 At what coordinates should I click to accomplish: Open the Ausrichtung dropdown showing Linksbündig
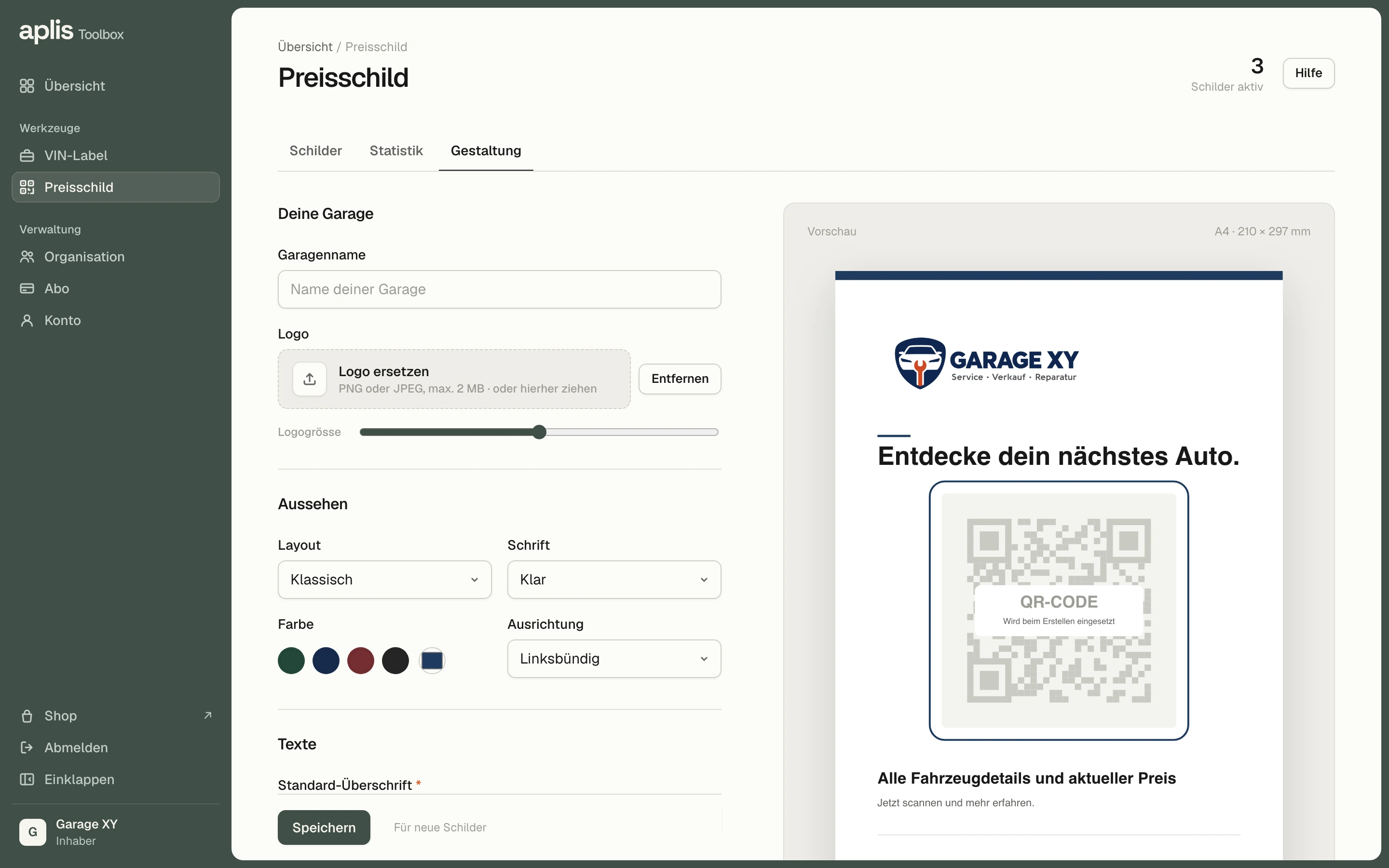pyautogui.click(x=614, y=659)
